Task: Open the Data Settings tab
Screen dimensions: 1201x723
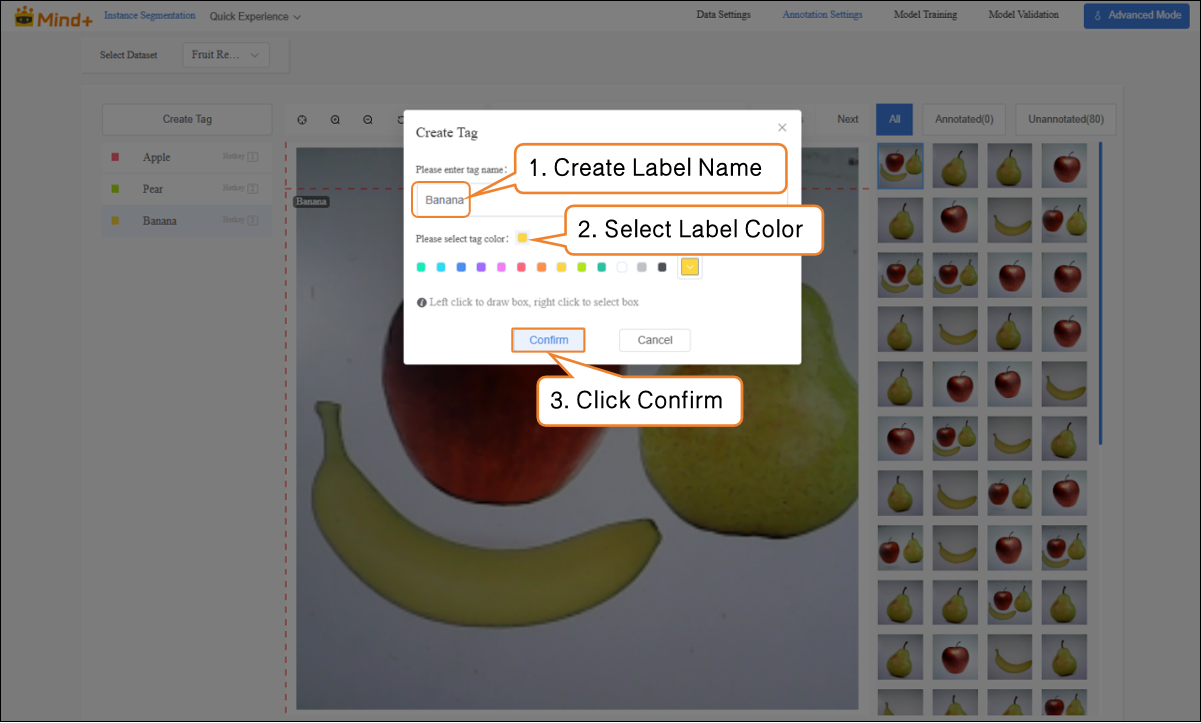Action: click(723, 15)
